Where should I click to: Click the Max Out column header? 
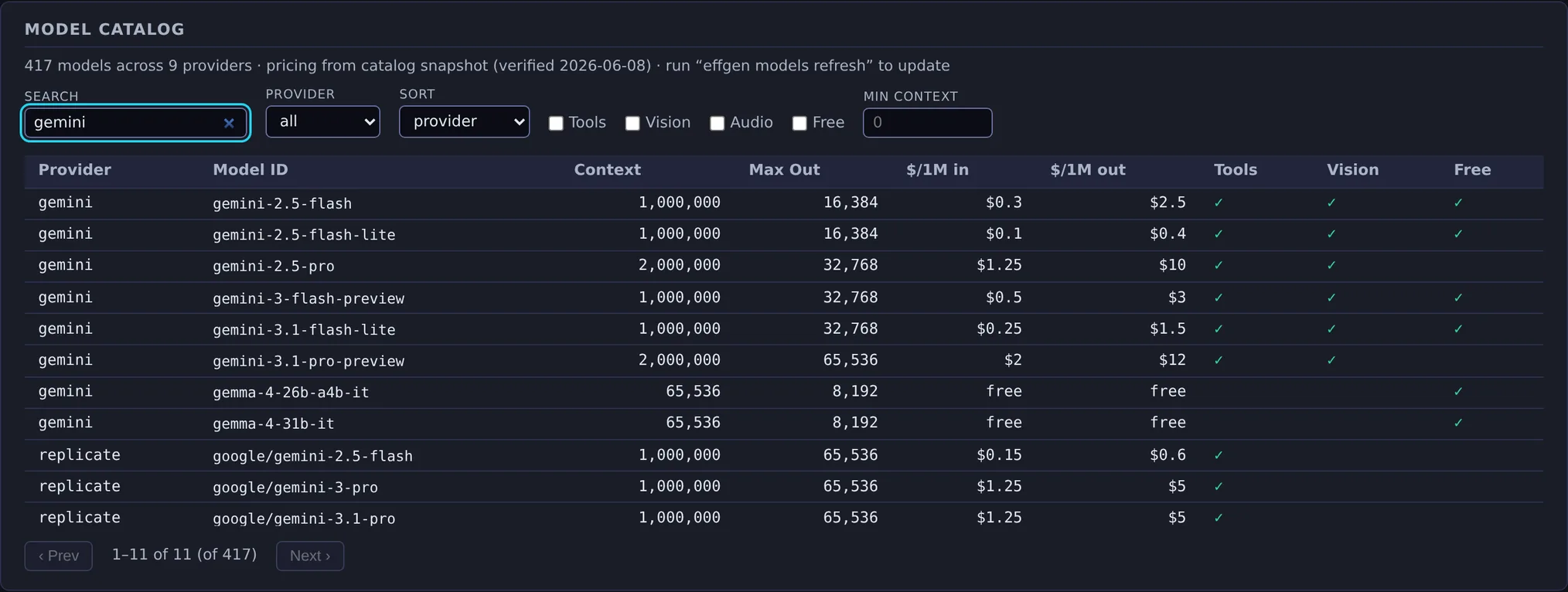(784, 170)
